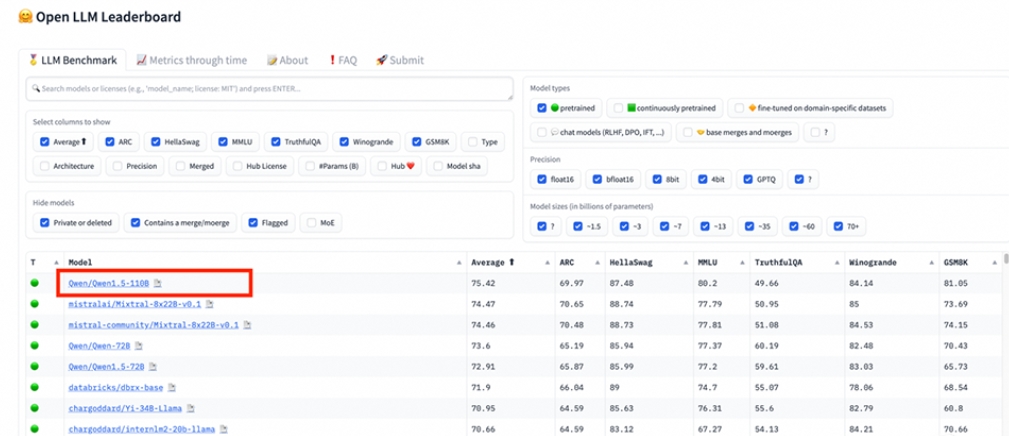Click the green pretrained dot in Qwen1.5-110B row

click(x=34, y=282)
